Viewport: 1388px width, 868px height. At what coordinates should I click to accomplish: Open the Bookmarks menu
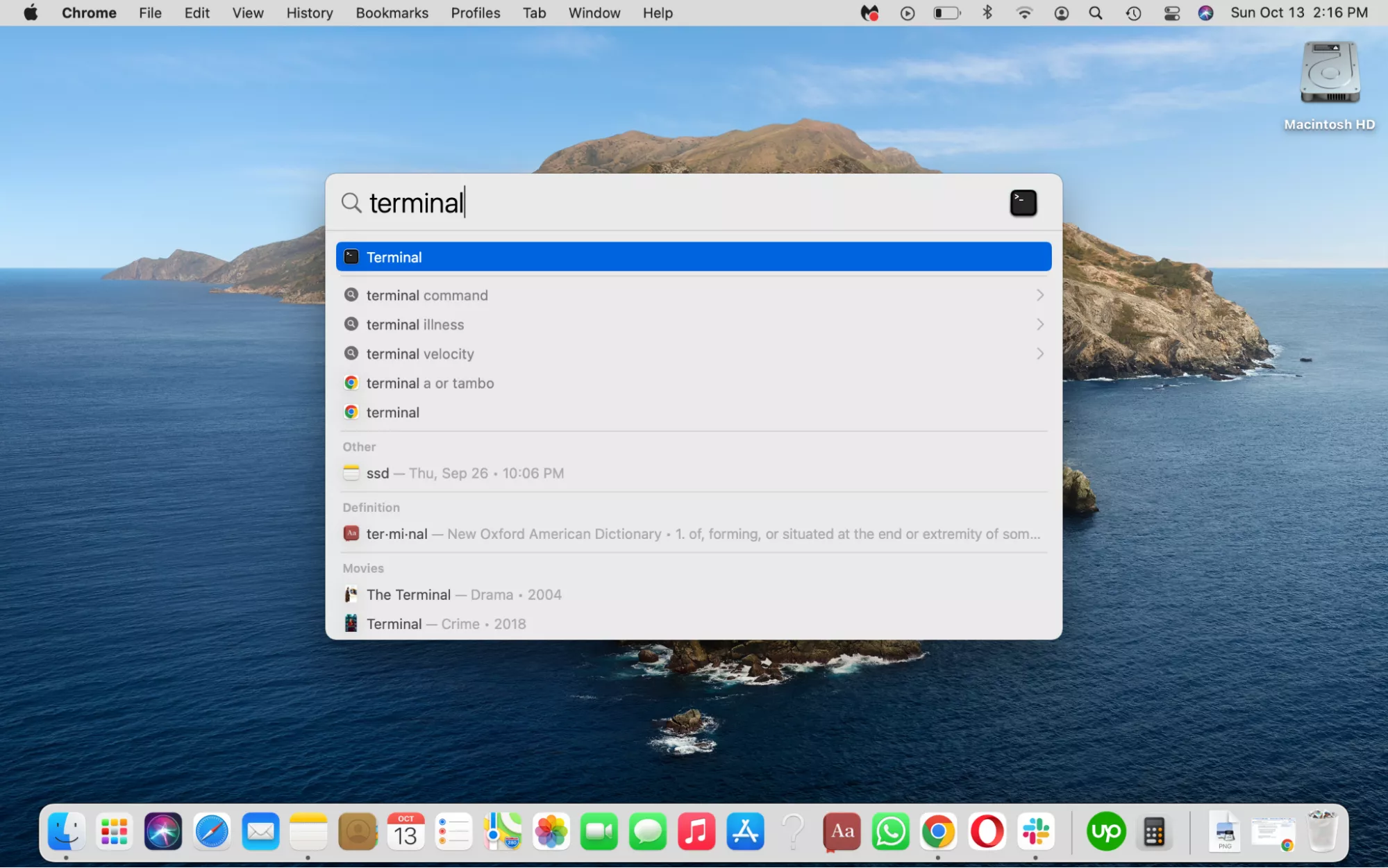click(x=392, y=13)
